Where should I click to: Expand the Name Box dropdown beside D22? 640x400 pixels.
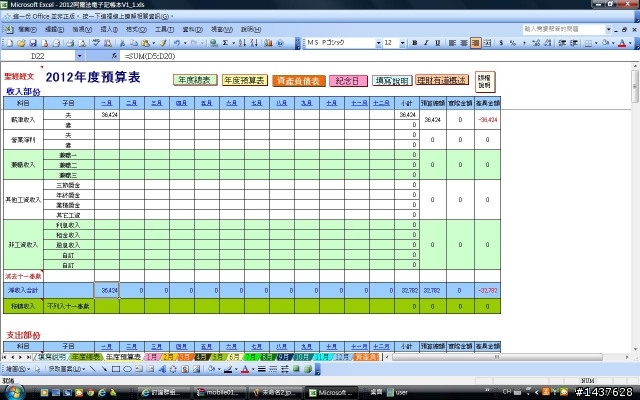(x=80, y=56)
